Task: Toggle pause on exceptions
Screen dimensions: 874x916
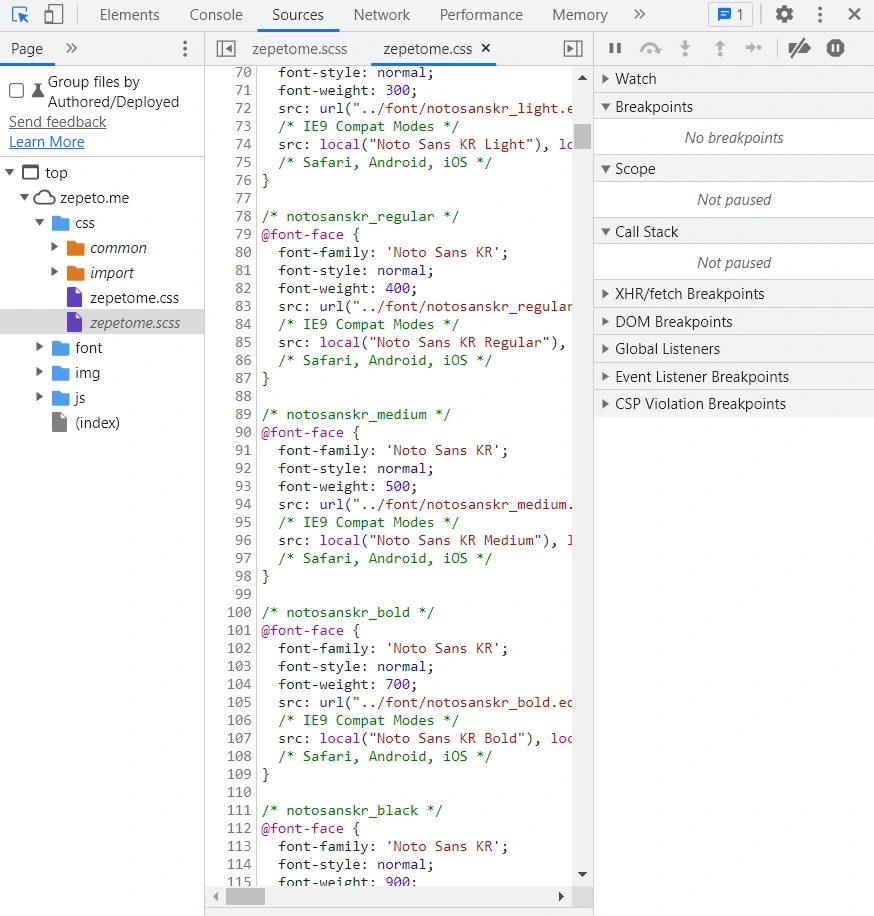Action: pyautogui.click(x=835, y=48)
